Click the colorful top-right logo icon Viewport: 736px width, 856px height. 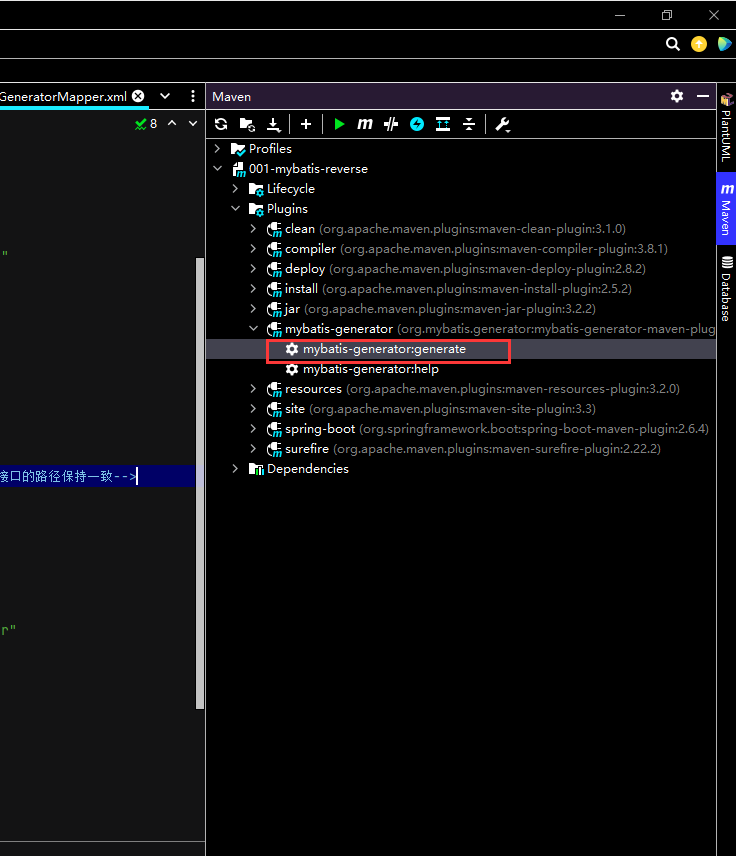(725, 44)
